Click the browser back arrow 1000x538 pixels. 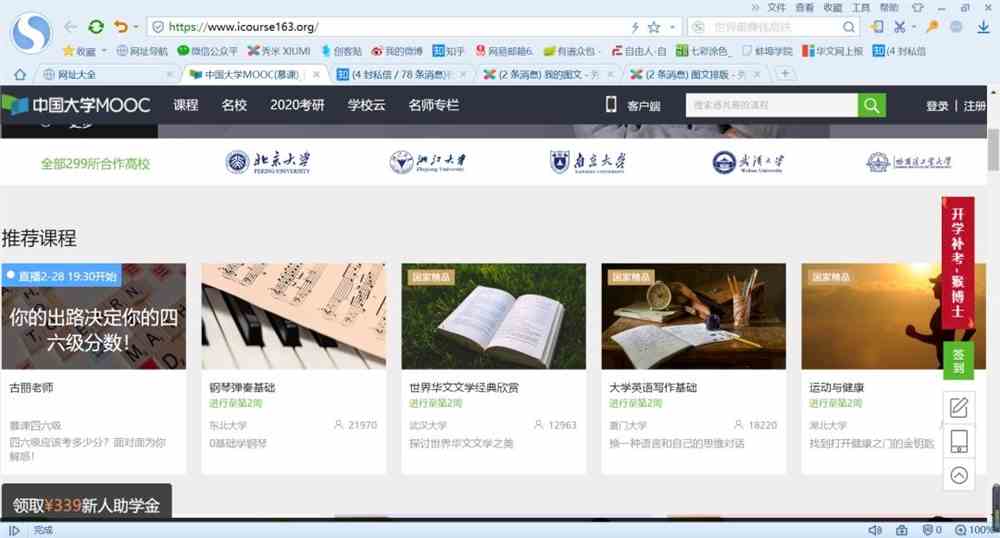pos(71,27)
